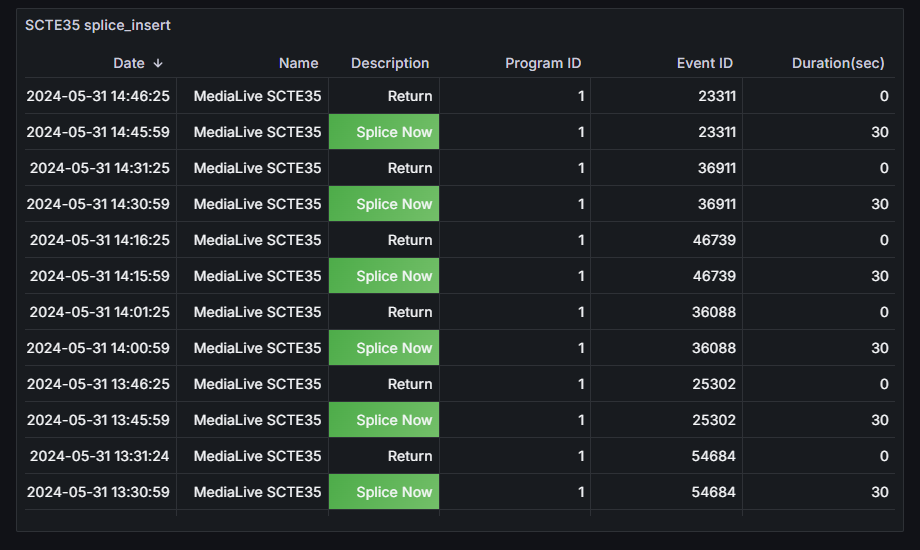Select the duration value 30 in the 13:45:59 row
The image size is (920, 550).
[879, 420]
